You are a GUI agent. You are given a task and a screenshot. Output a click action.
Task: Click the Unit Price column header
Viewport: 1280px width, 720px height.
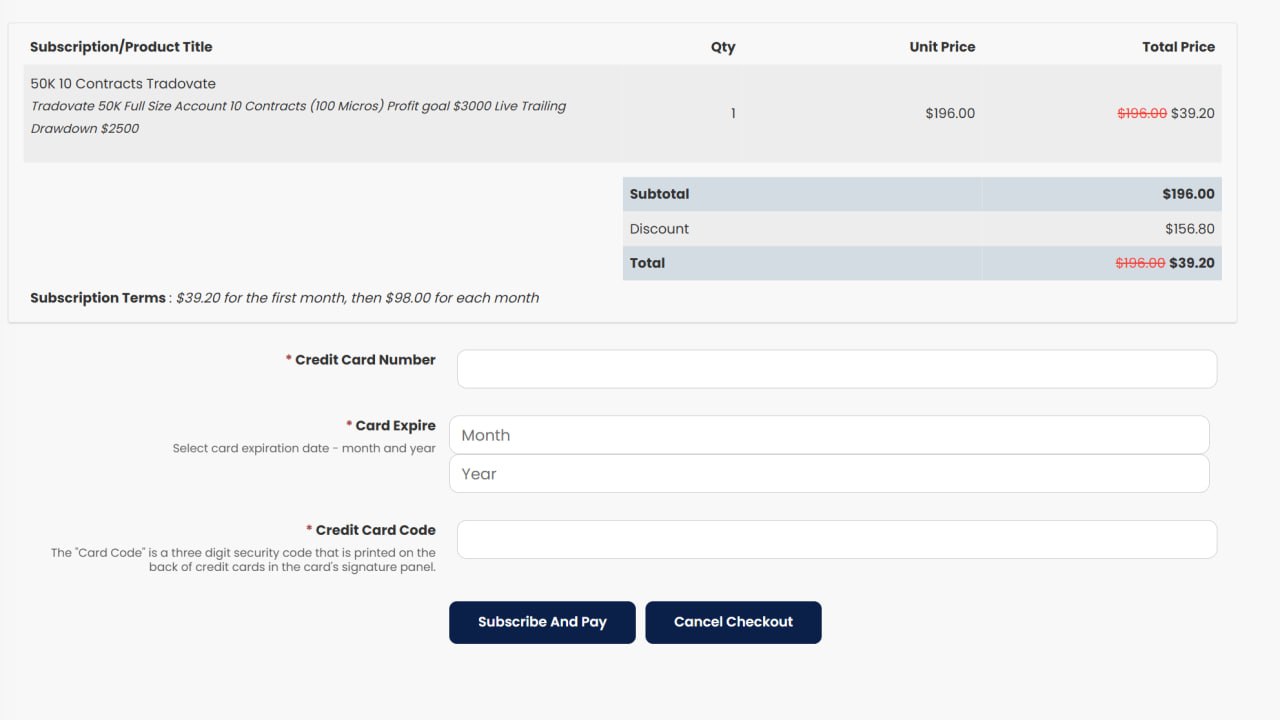click(941, 46)
